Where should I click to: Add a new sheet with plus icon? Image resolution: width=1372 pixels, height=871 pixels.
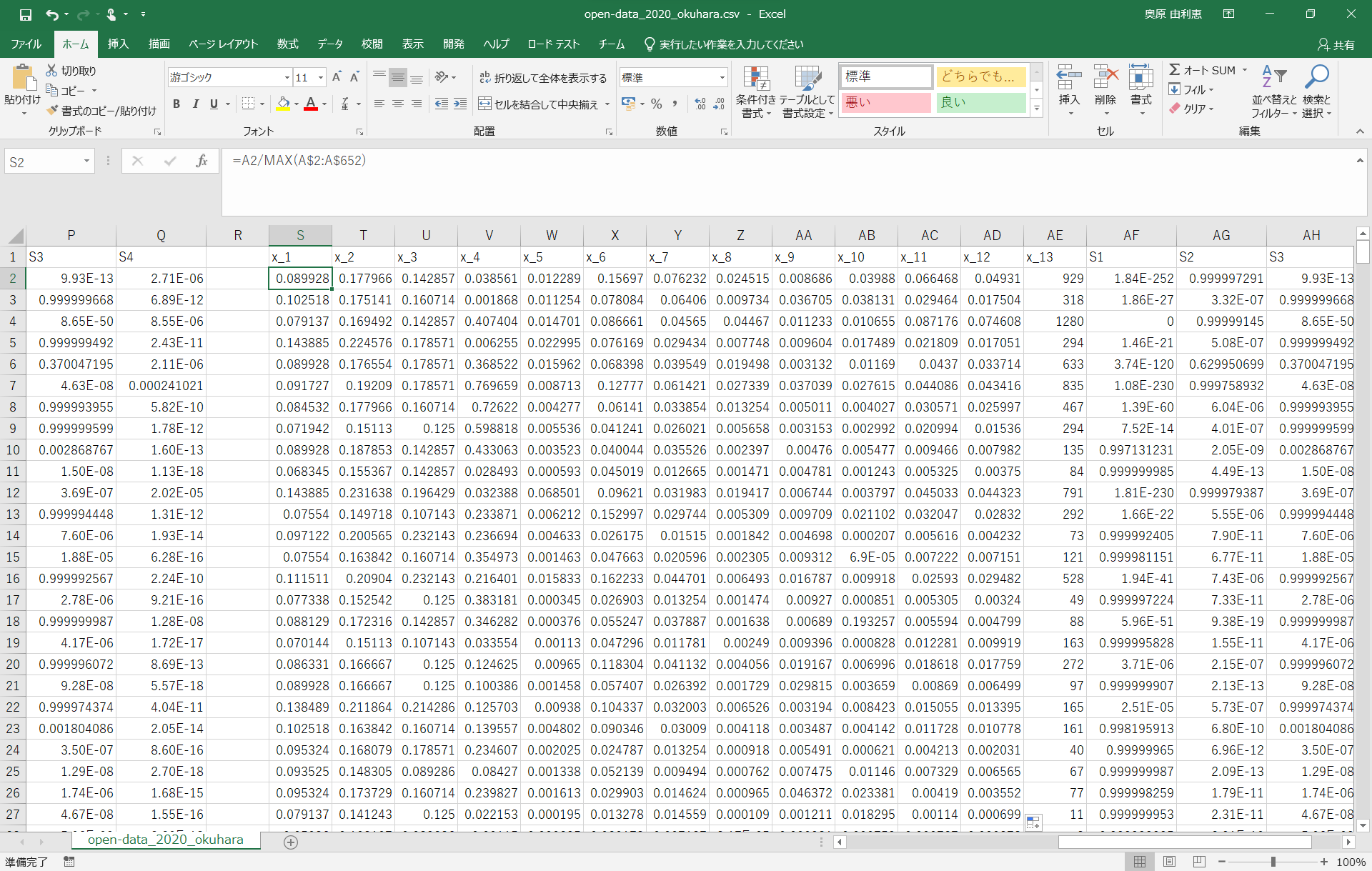point(291,842)
